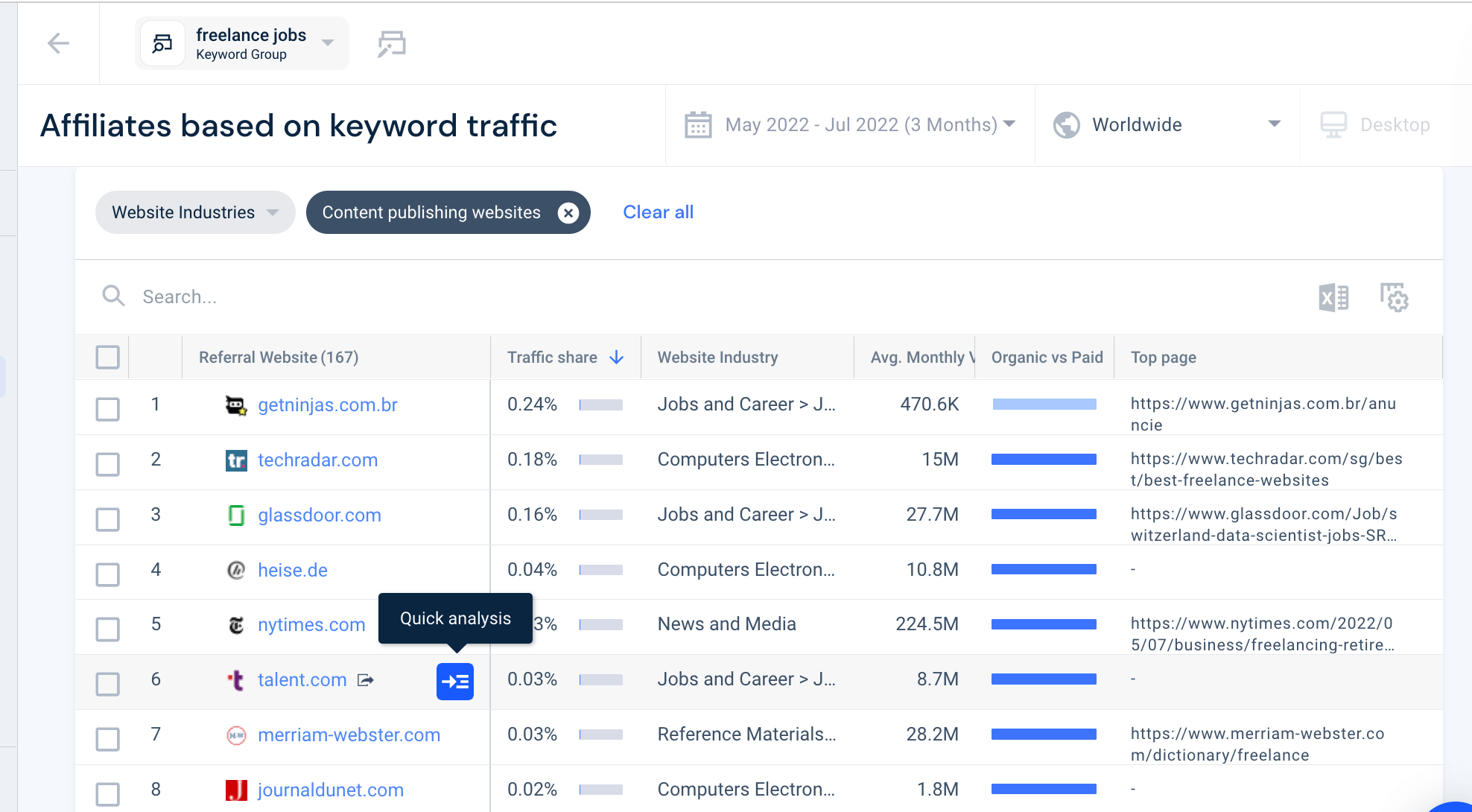Open glassdoor.com link
This screenshot has height=812, width=1472.
click(x=319, y=516)
